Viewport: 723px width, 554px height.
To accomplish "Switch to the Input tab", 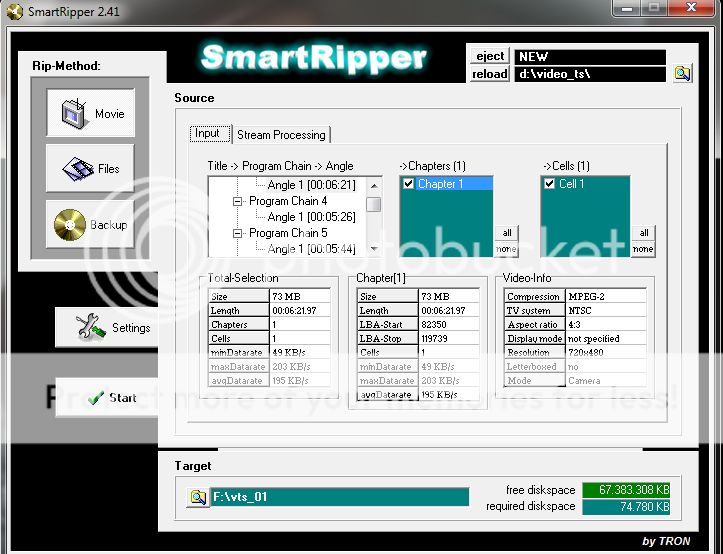I will pyautogui.click(x=210, y=134).
